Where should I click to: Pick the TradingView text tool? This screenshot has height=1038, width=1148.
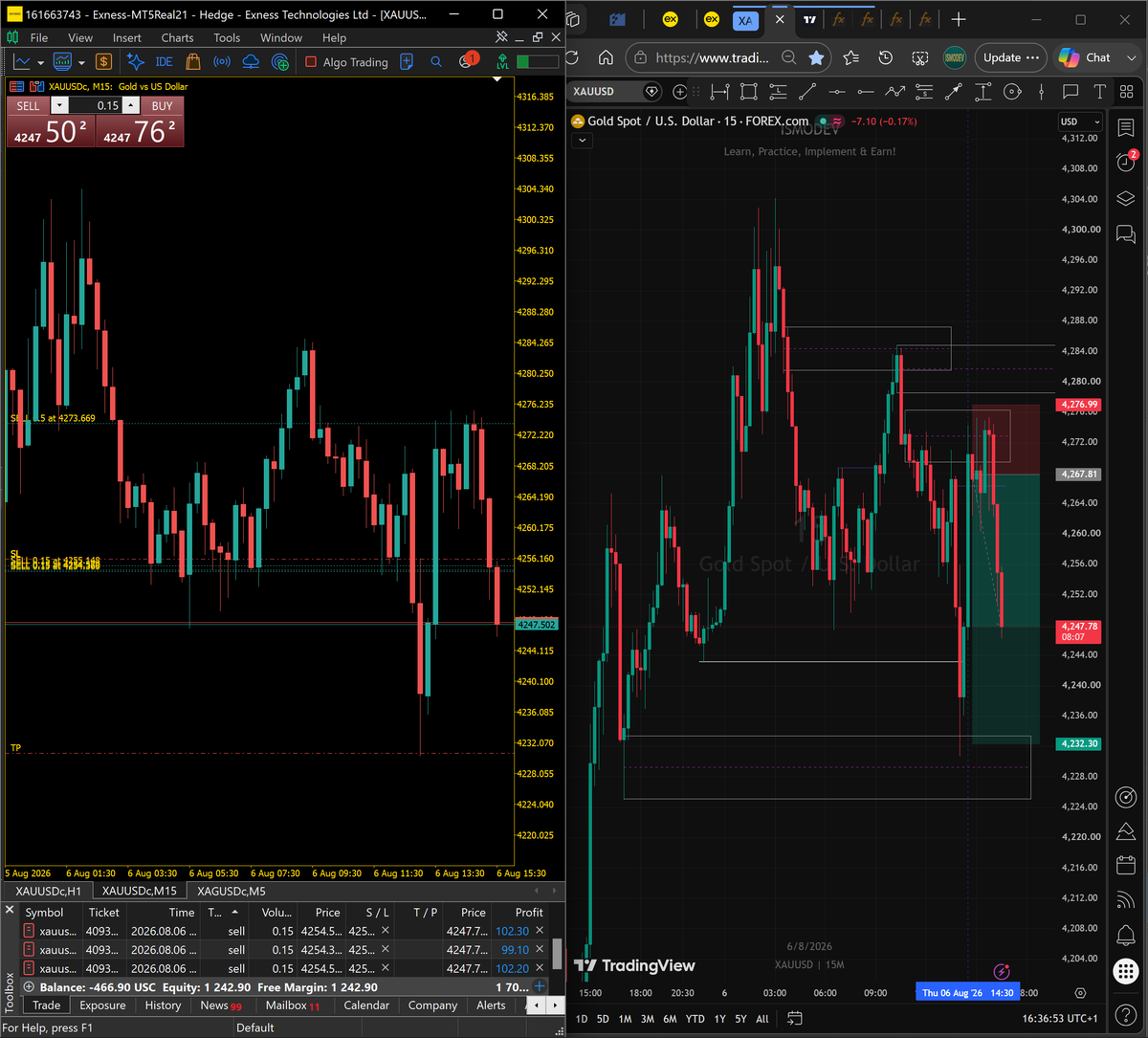(x=1100, y=92)
